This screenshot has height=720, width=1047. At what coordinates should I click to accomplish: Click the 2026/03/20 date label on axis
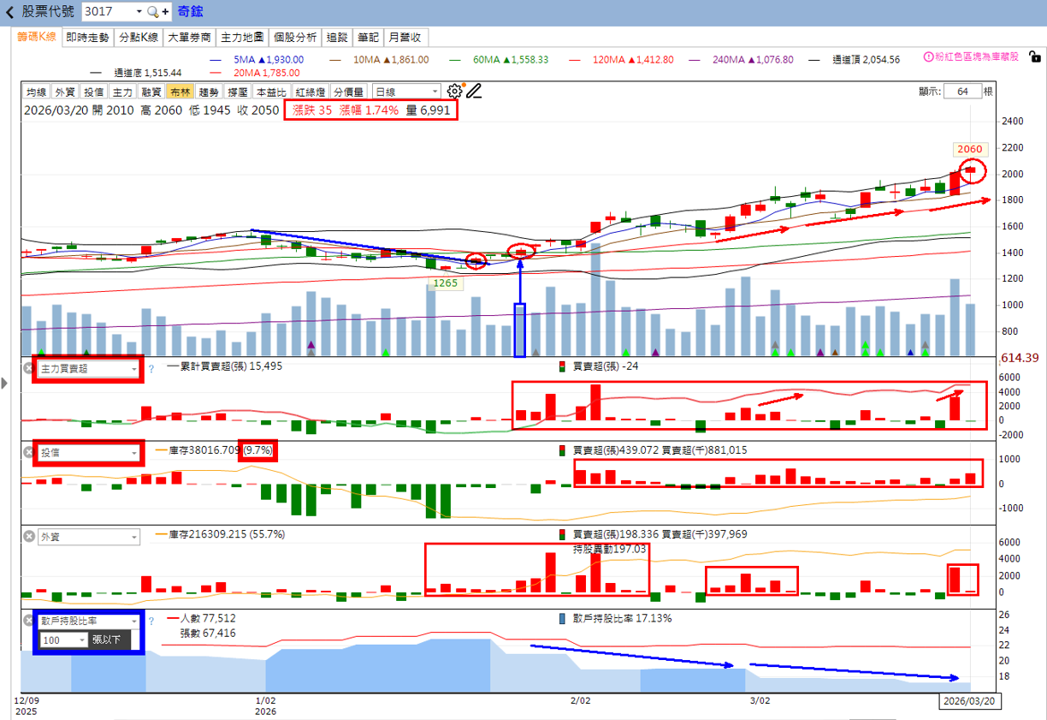point(969,701)
